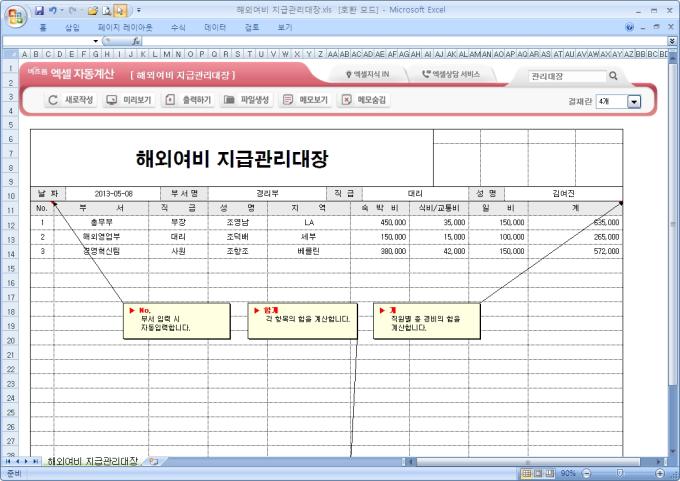Click the Zoom Out minus button

click(x=586, y=474)
